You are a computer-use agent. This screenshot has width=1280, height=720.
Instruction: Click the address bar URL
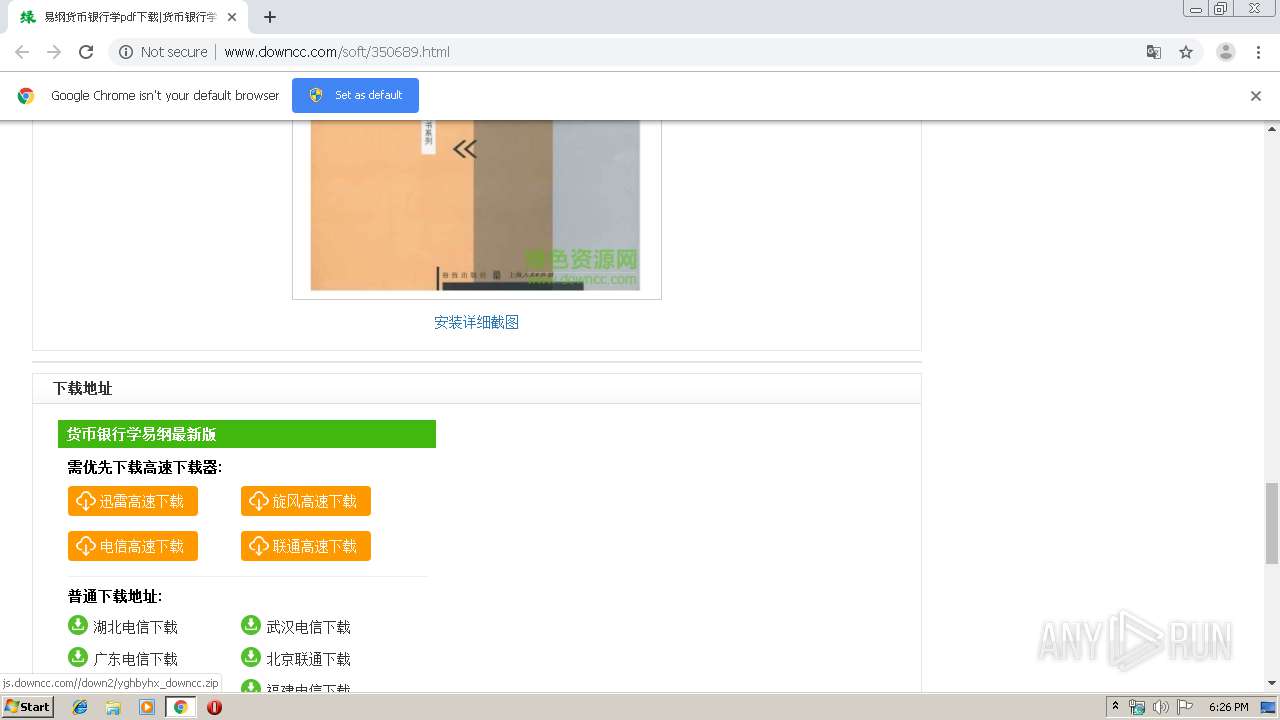[x=337, y=52]
